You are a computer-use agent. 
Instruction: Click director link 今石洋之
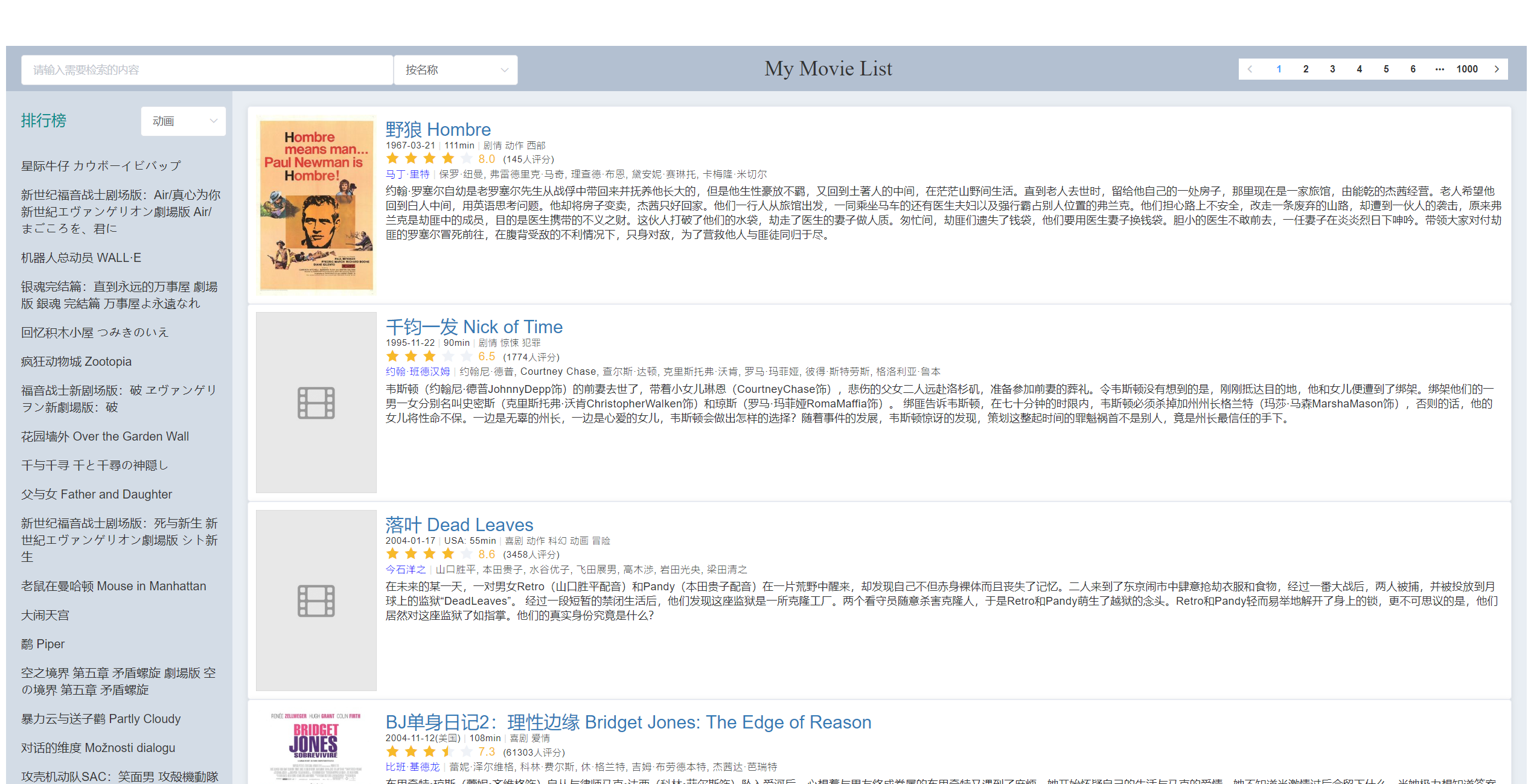[x=406, y=569]
